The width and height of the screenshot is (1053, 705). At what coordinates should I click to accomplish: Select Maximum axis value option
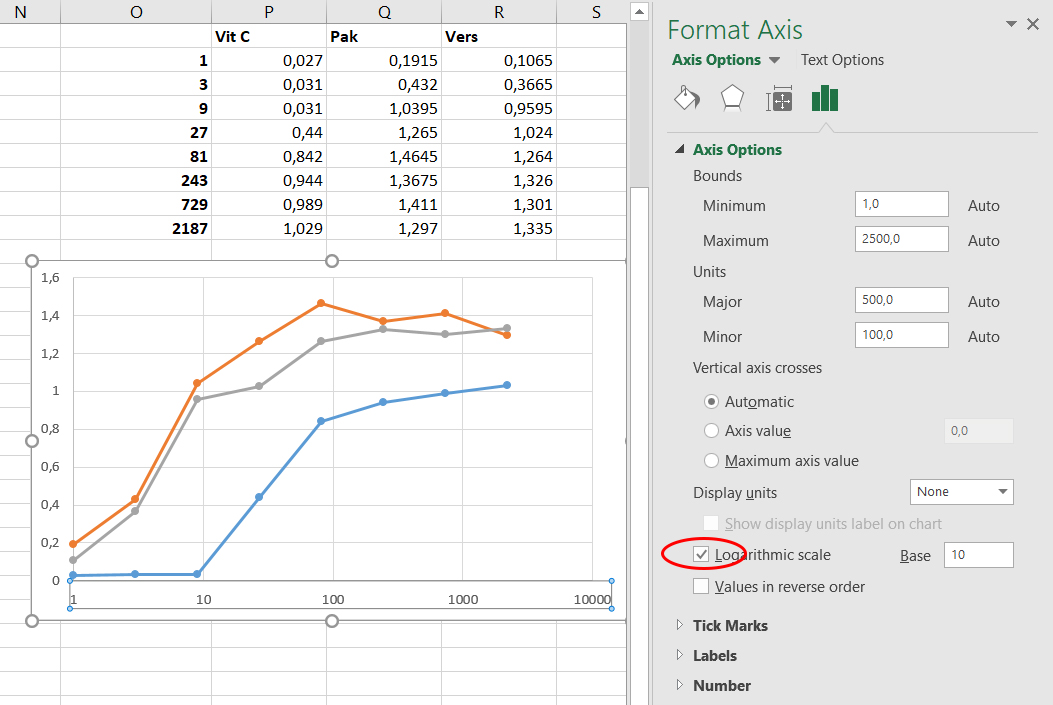pos(712,461)
